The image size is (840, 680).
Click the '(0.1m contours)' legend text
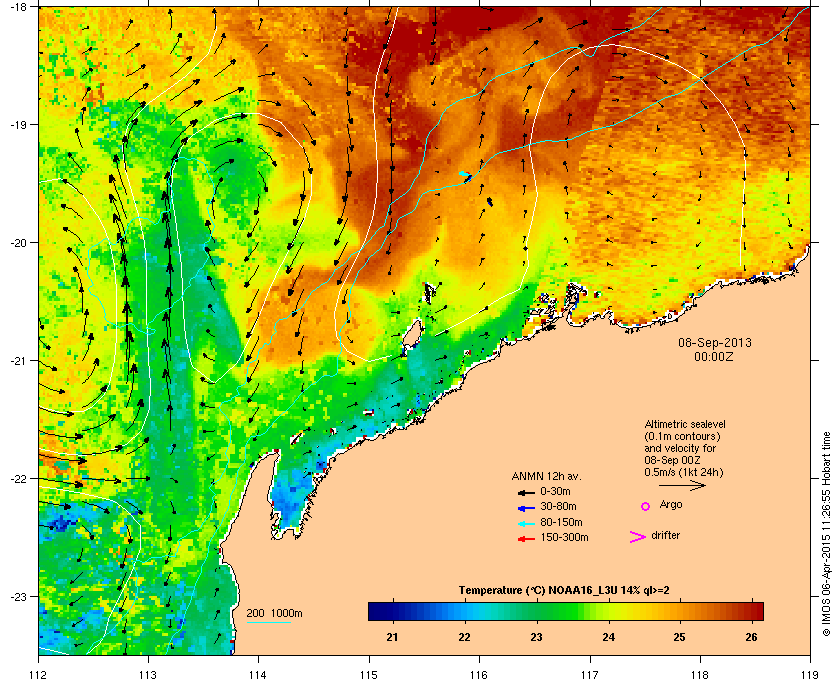682,436
